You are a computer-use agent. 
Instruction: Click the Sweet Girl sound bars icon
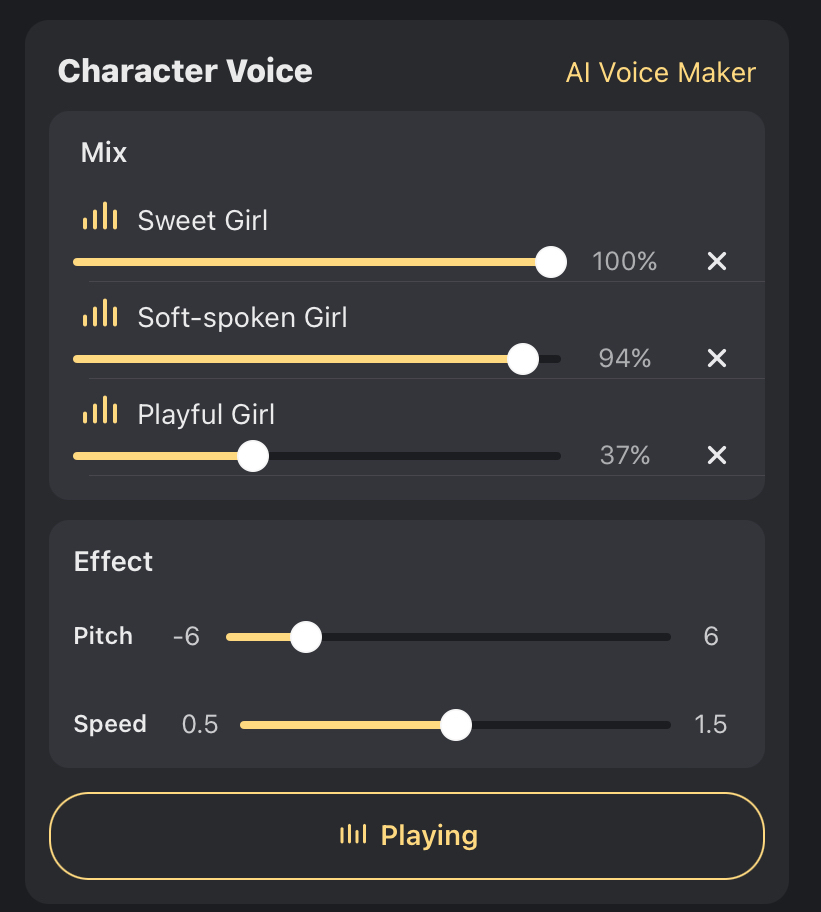(x=100, y=217)
